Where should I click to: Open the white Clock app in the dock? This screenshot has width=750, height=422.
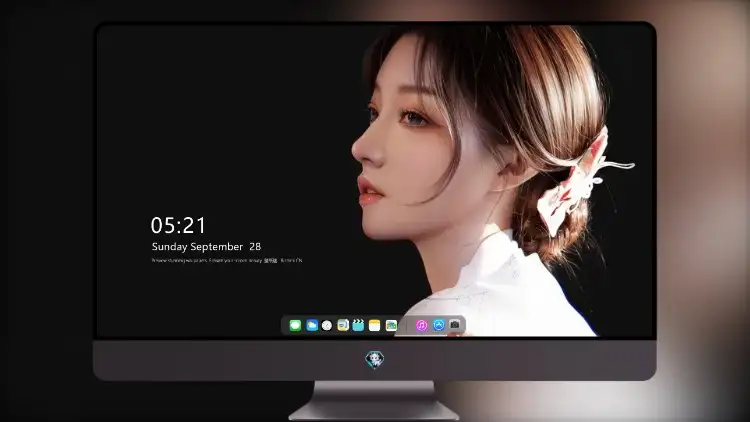(327, 325)
